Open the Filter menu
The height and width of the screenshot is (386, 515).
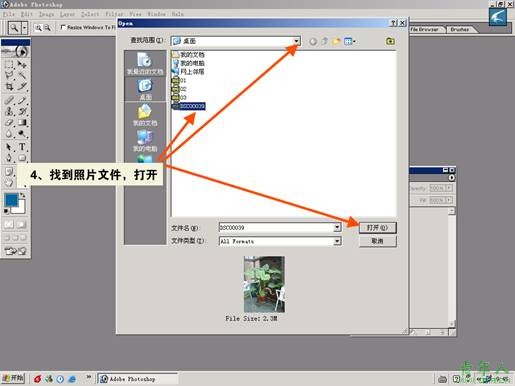click(x=114, y=14)
